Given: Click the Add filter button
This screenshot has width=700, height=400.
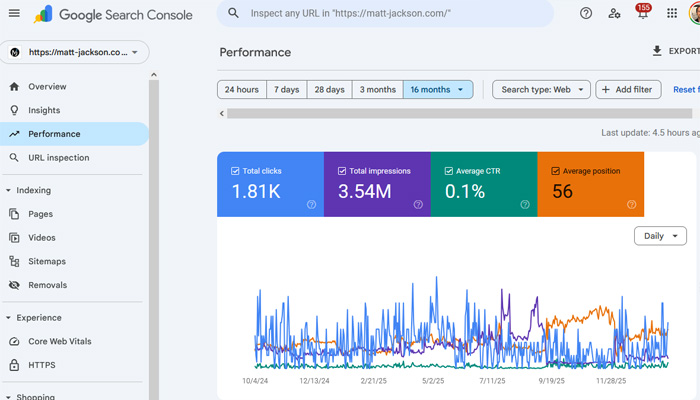Looking at the screenshot, I should pos(628,90).
